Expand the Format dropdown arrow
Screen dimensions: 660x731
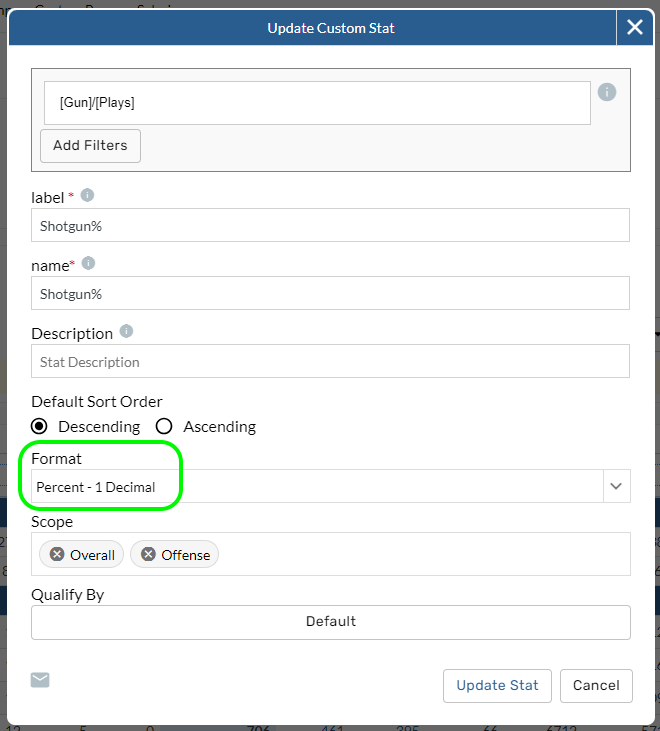[616, 487]
